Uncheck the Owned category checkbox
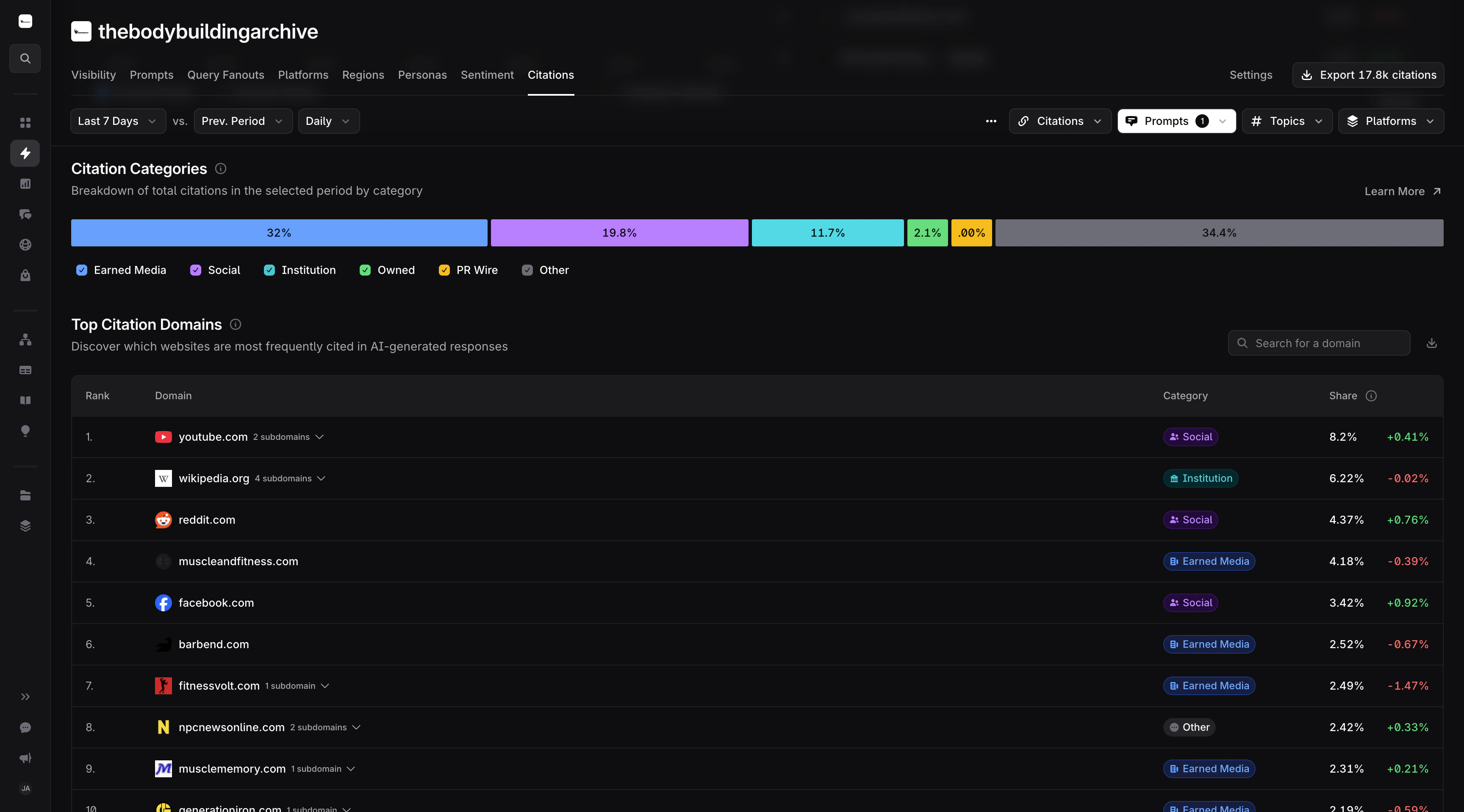The image size is (1464, 812). pyautogui.click(x=365, y=270)
